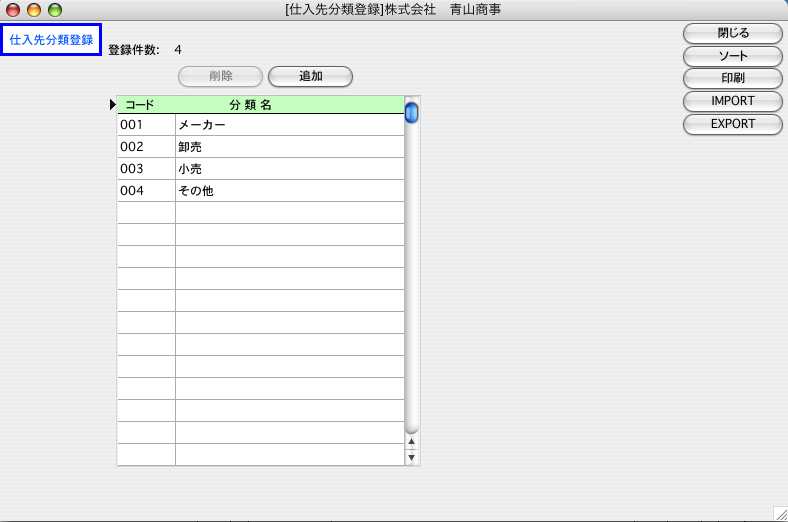
Task: Click the blue scrollbar thumb in the table
Action: (411, 112)
